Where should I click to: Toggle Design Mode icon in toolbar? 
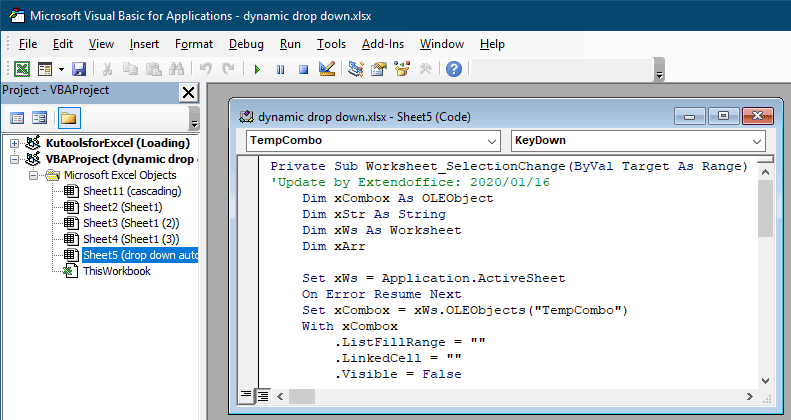(x=326, y=69)
